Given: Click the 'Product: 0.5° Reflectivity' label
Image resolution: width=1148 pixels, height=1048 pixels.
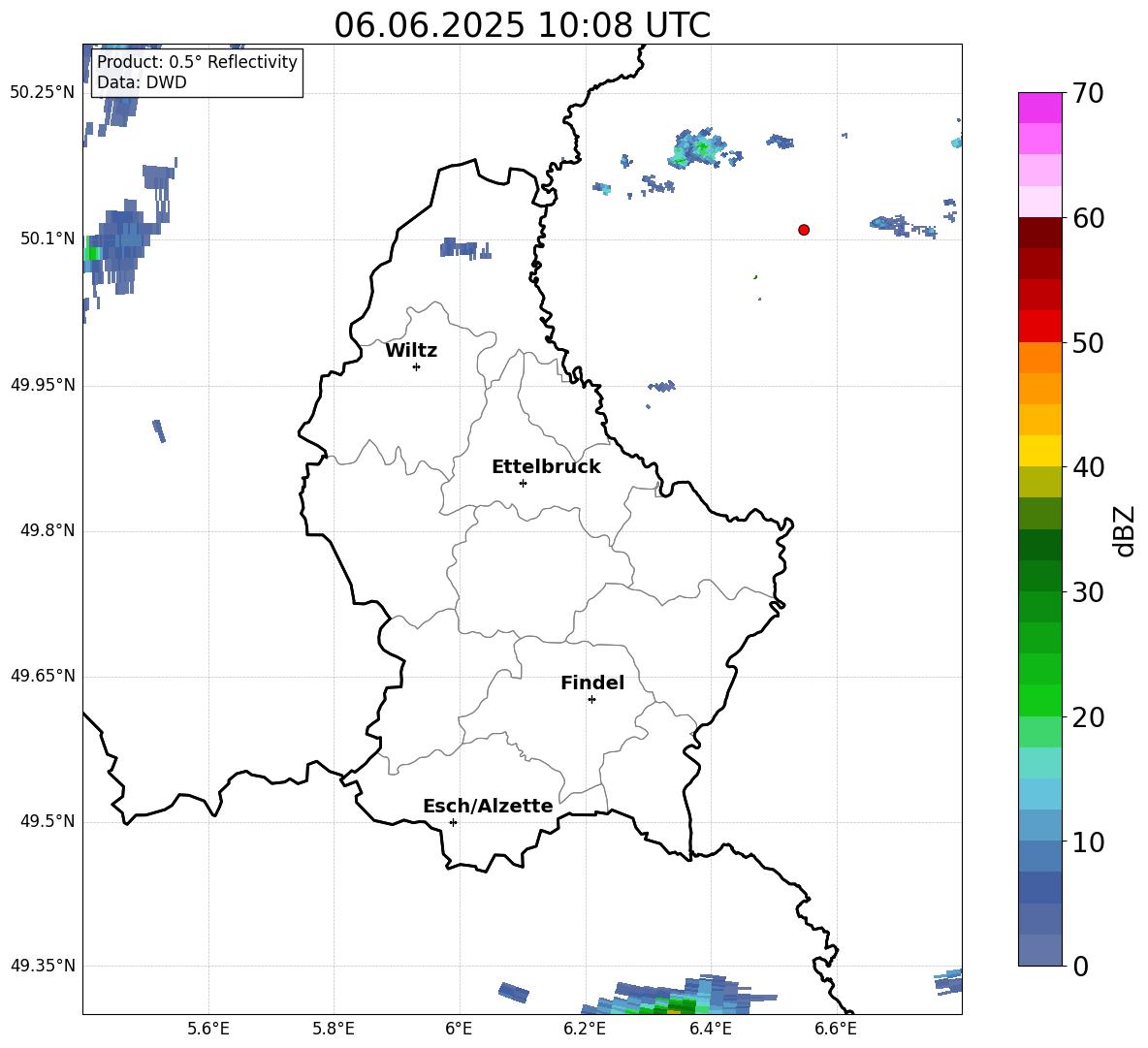Looking at the screenshot, I should (x=197, y=62).
